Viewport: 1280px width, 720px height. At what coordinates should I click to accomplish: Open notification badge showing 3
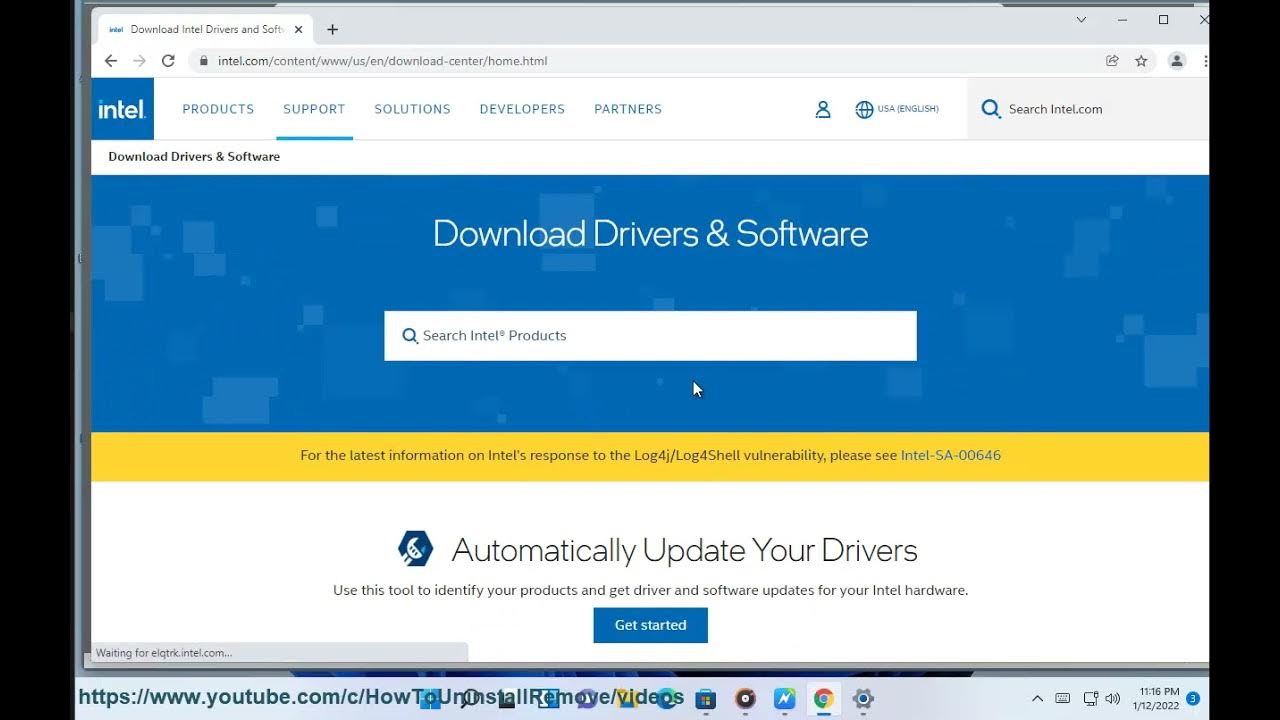[x=1192, y=698]
